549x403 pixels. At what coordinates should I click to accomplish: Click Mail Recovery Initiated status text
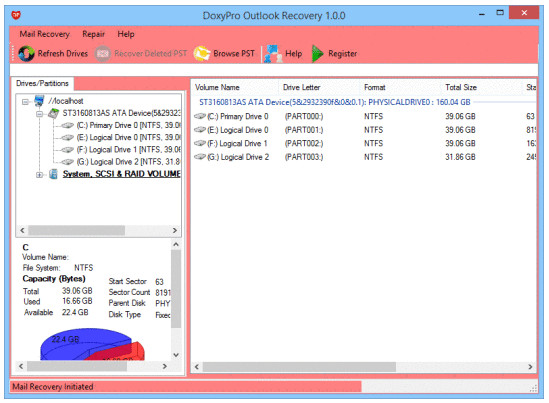53,387
